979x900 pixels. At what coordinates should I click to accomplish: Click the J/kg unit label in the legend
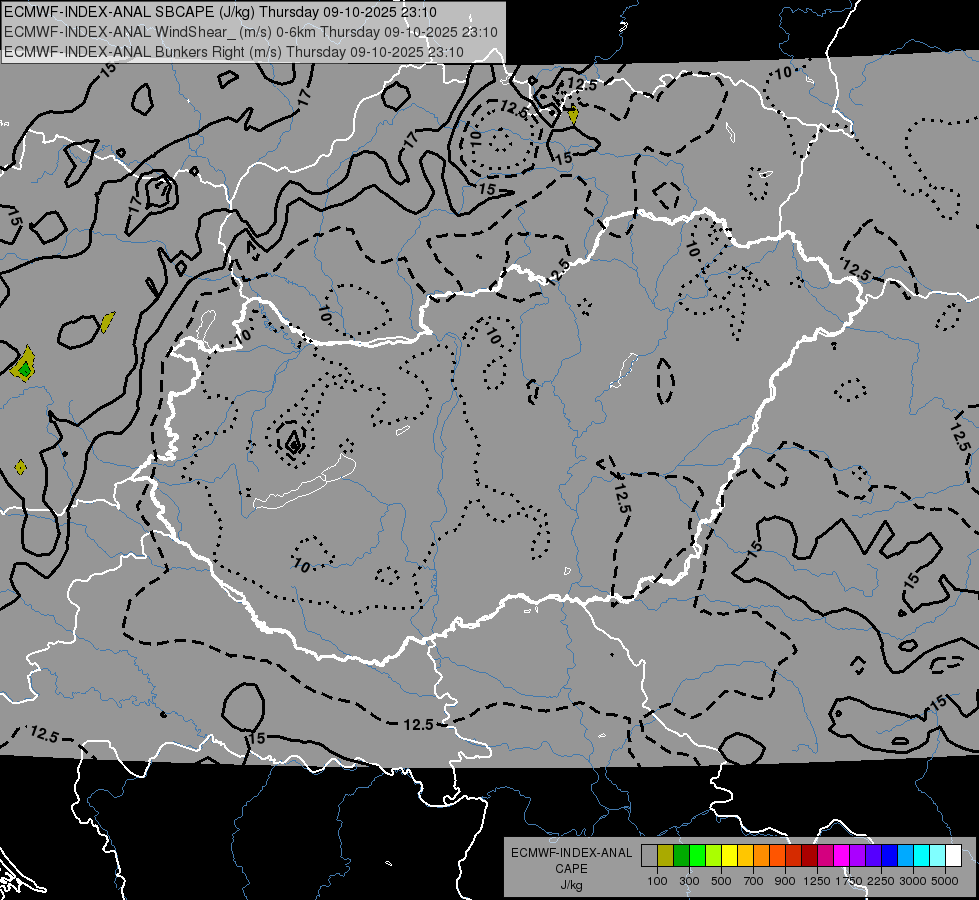(x=571, y=885)
